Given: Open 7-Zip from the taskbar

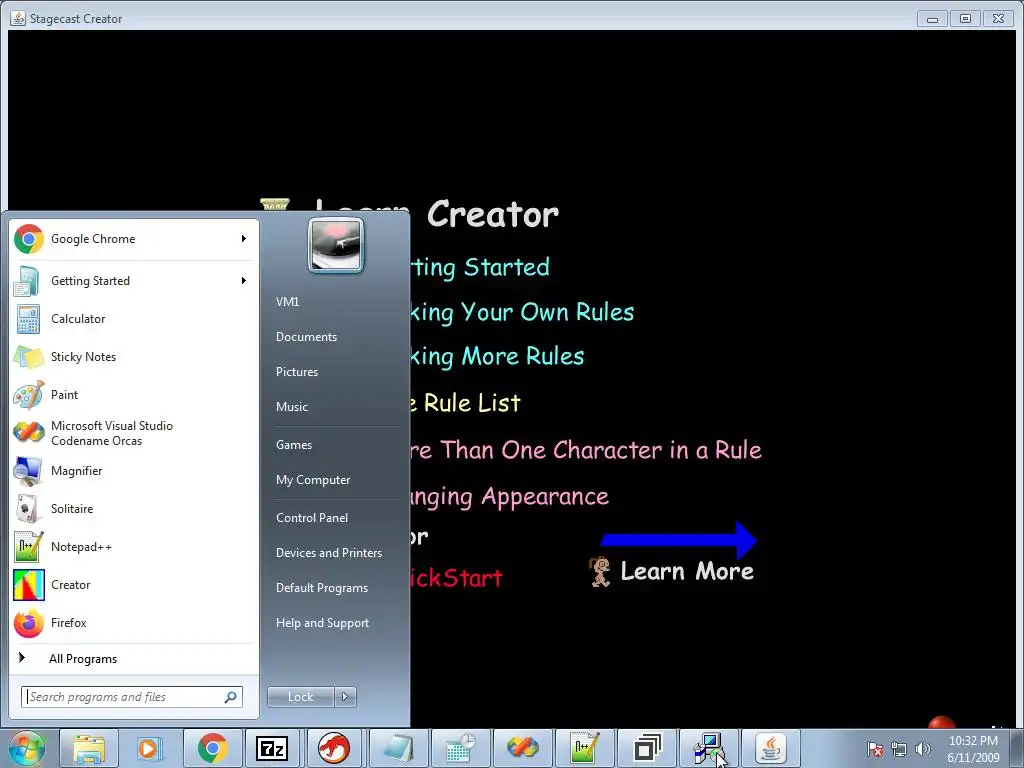Looking at the screenshot, I should [272, 748].
